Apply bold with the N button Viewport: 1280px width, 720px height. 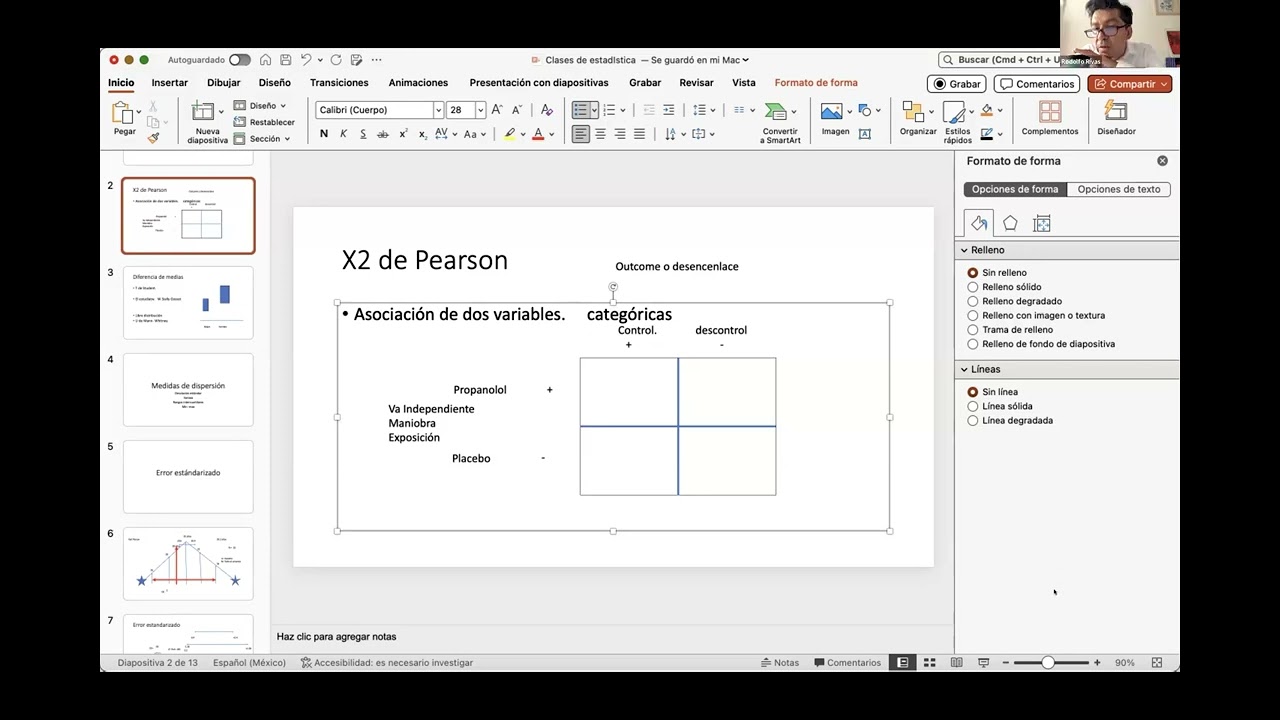(x=323, y=134)
